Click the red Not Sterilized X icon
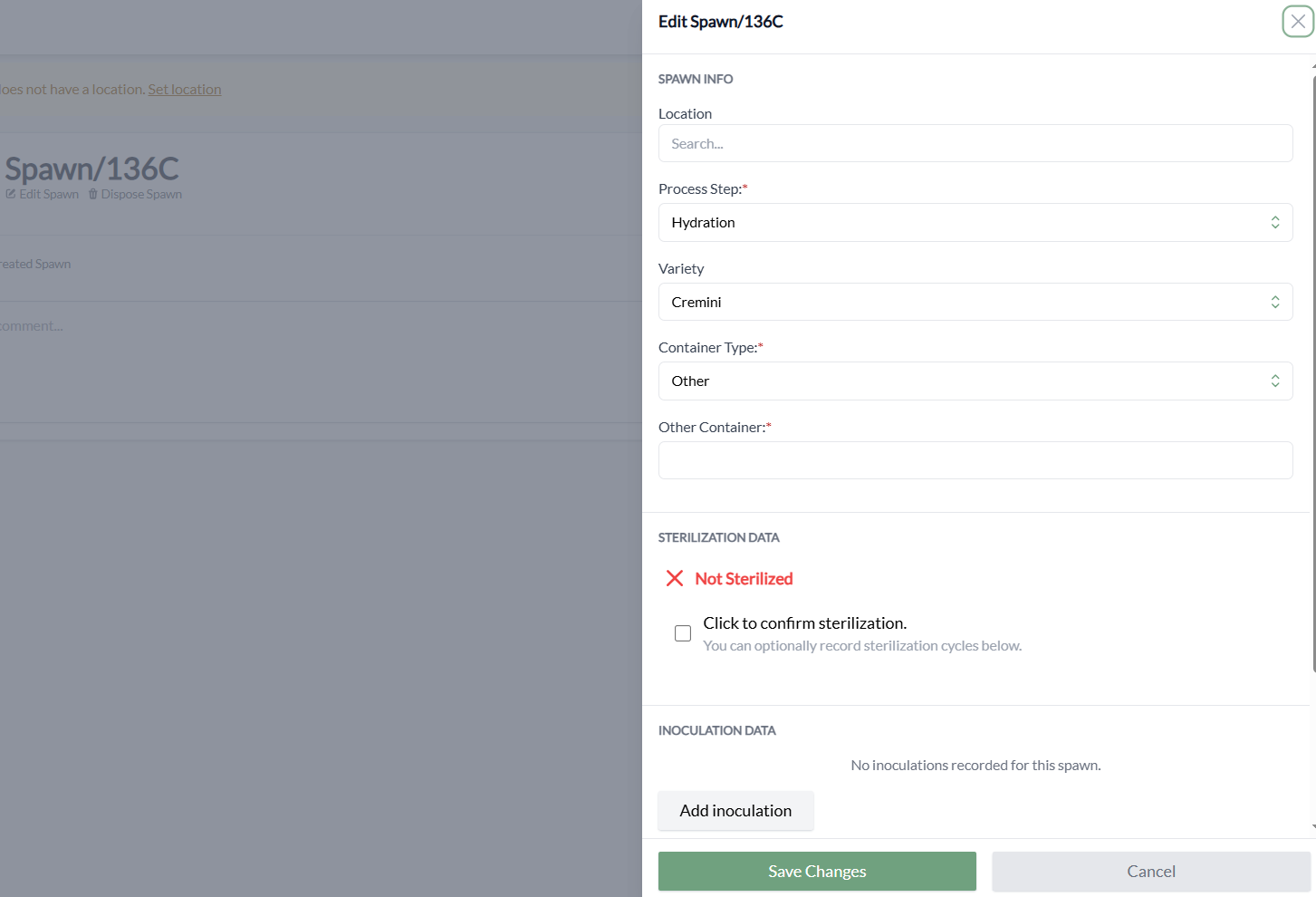Viewport: 1316px width, 897px height. point(675,578)
